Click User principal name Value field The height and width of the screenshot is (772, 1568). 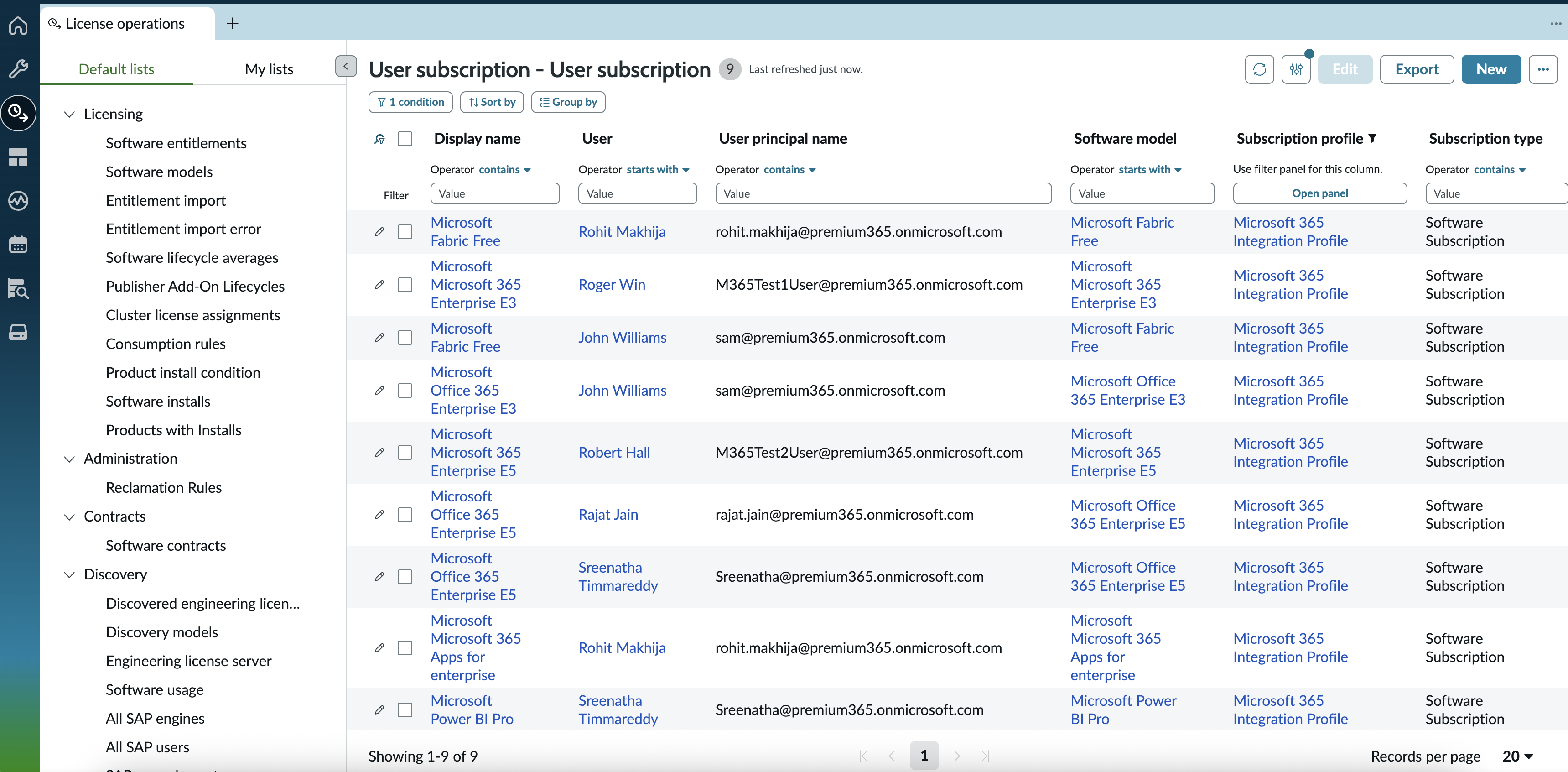point(883,193)
